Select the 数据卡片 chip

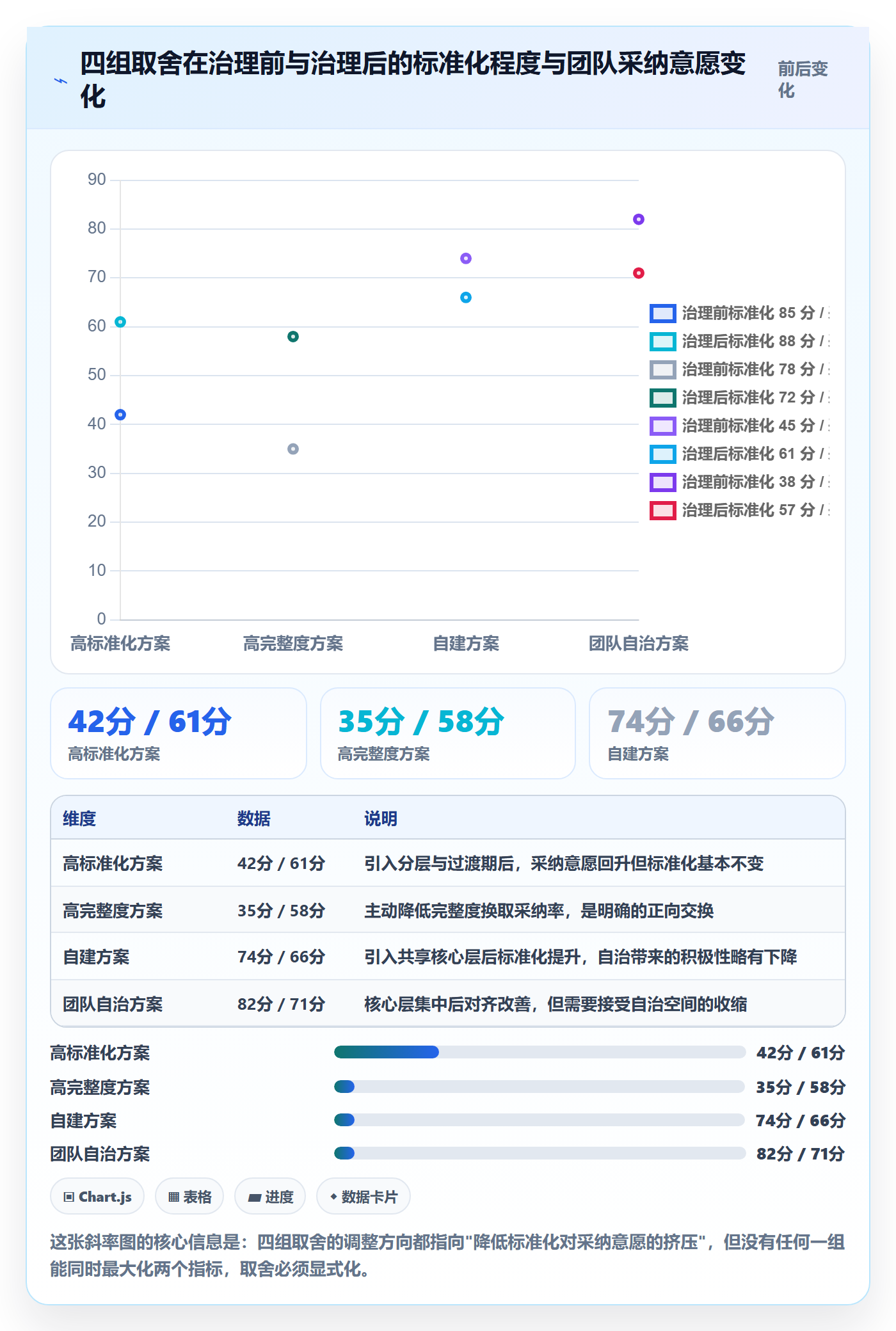(364, 1197)
